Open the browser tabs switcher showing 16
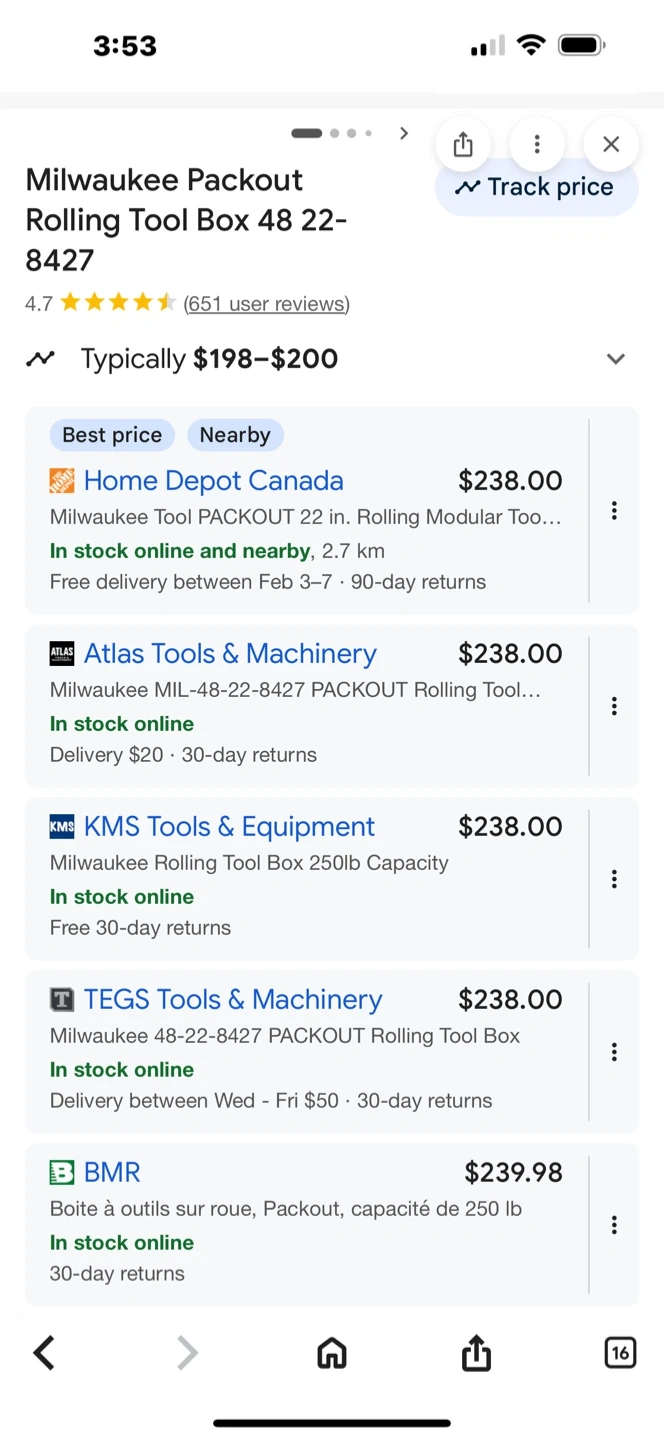This screenshot has height=1440, width=664. click(620, 1353)
